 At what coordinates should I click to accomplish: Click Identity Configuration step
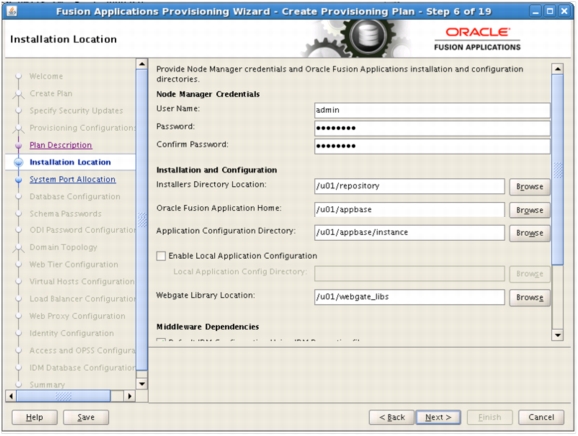(x=72, y=333)
